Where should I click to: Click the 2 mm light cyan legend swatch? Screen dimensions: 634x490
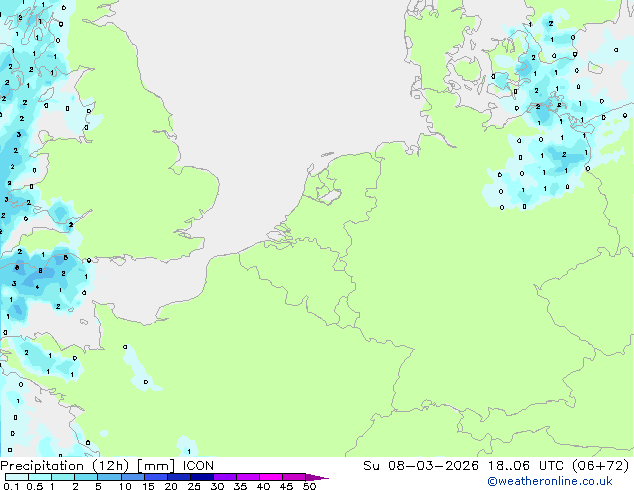[x=87, y=476]
